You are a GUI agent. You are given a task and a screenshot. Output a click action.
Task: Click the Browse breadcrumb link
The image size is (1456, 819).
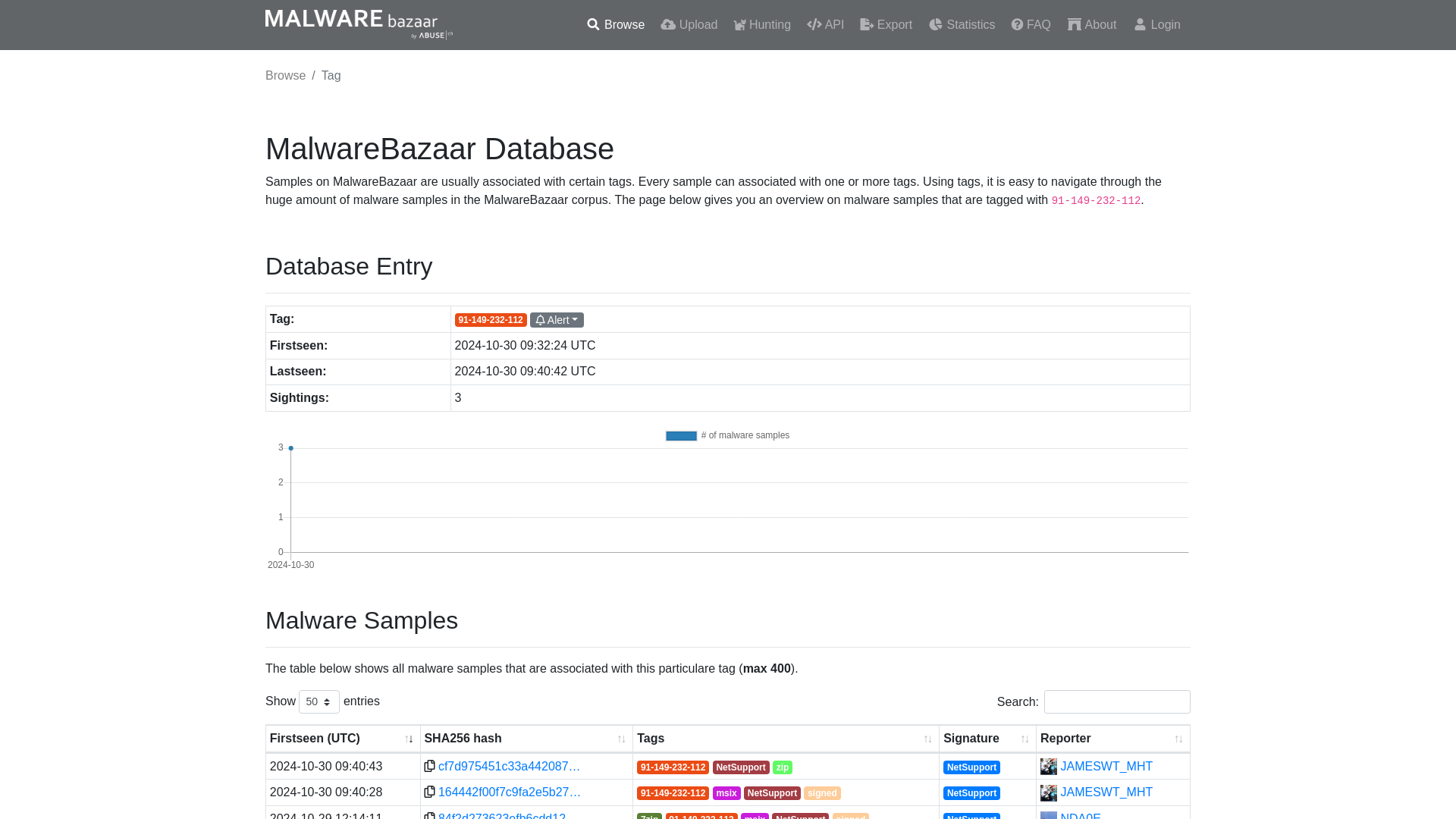click(285, 76)
